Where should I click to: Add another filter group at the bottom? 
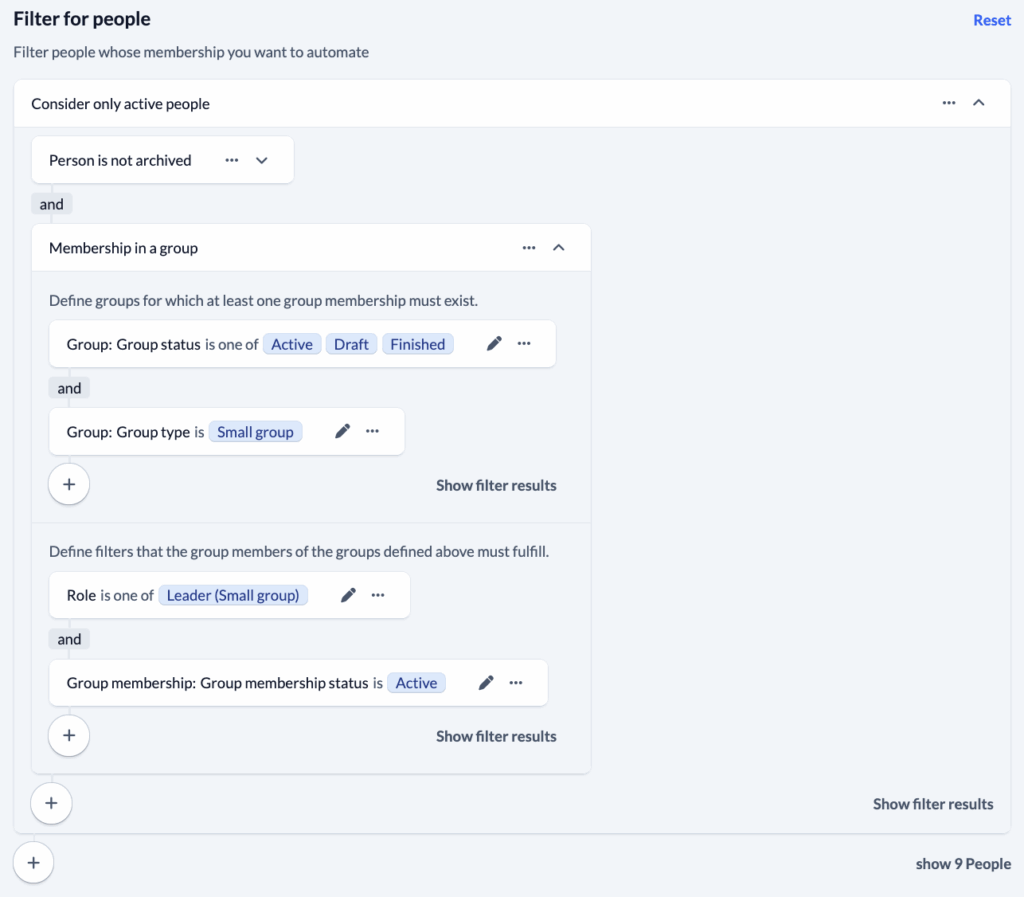coord(34,861)
